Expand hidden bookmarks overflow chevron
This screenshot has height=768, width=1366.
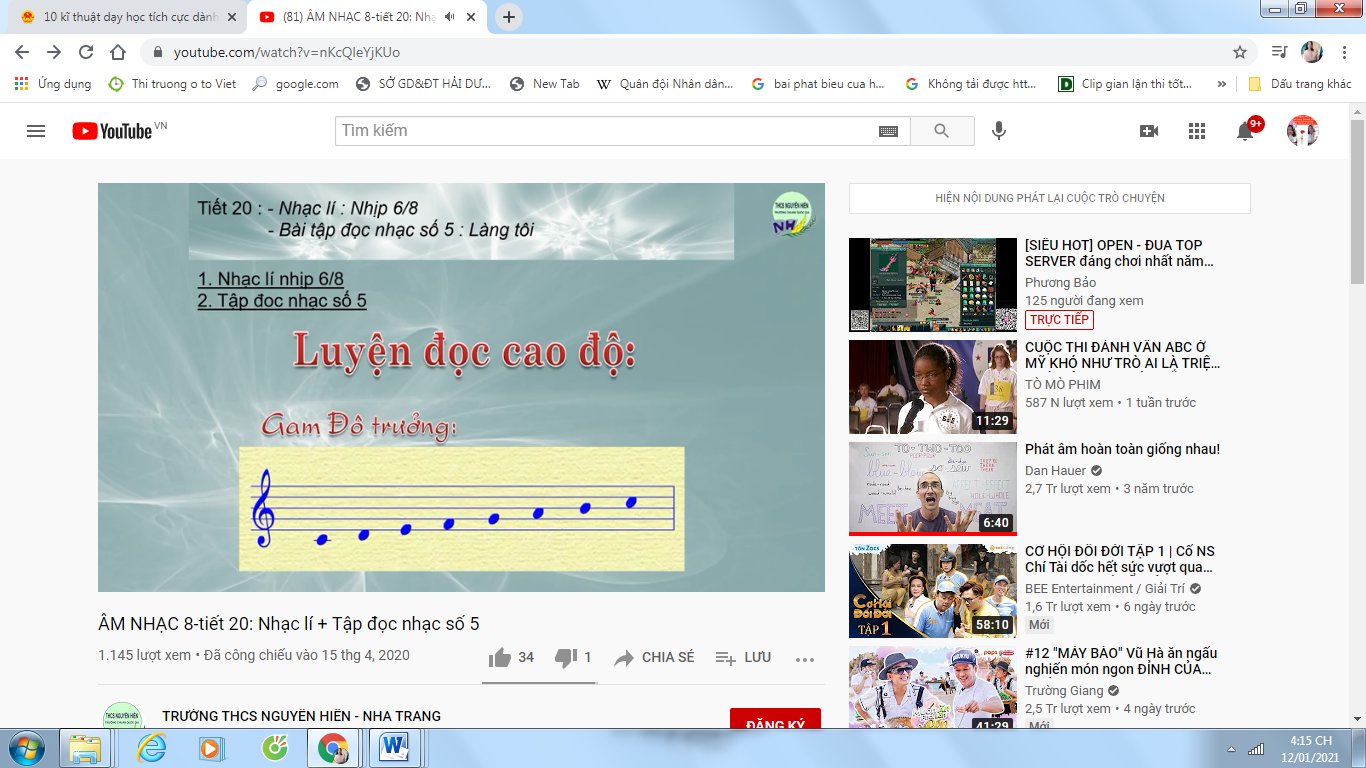(x=1221, y=84)
